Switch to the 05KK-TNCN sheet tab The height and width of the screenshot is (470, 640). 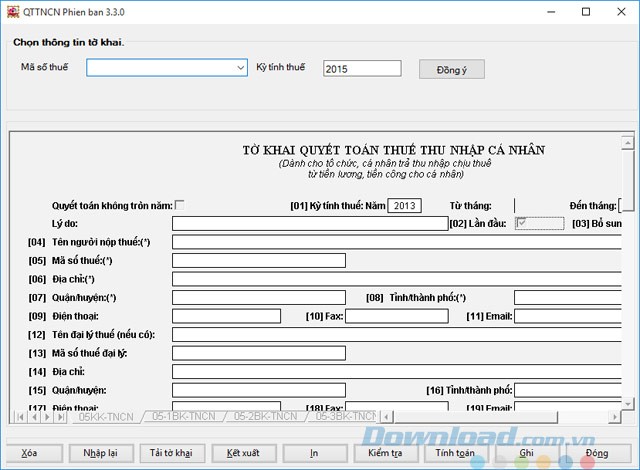(x=105, y=417)
